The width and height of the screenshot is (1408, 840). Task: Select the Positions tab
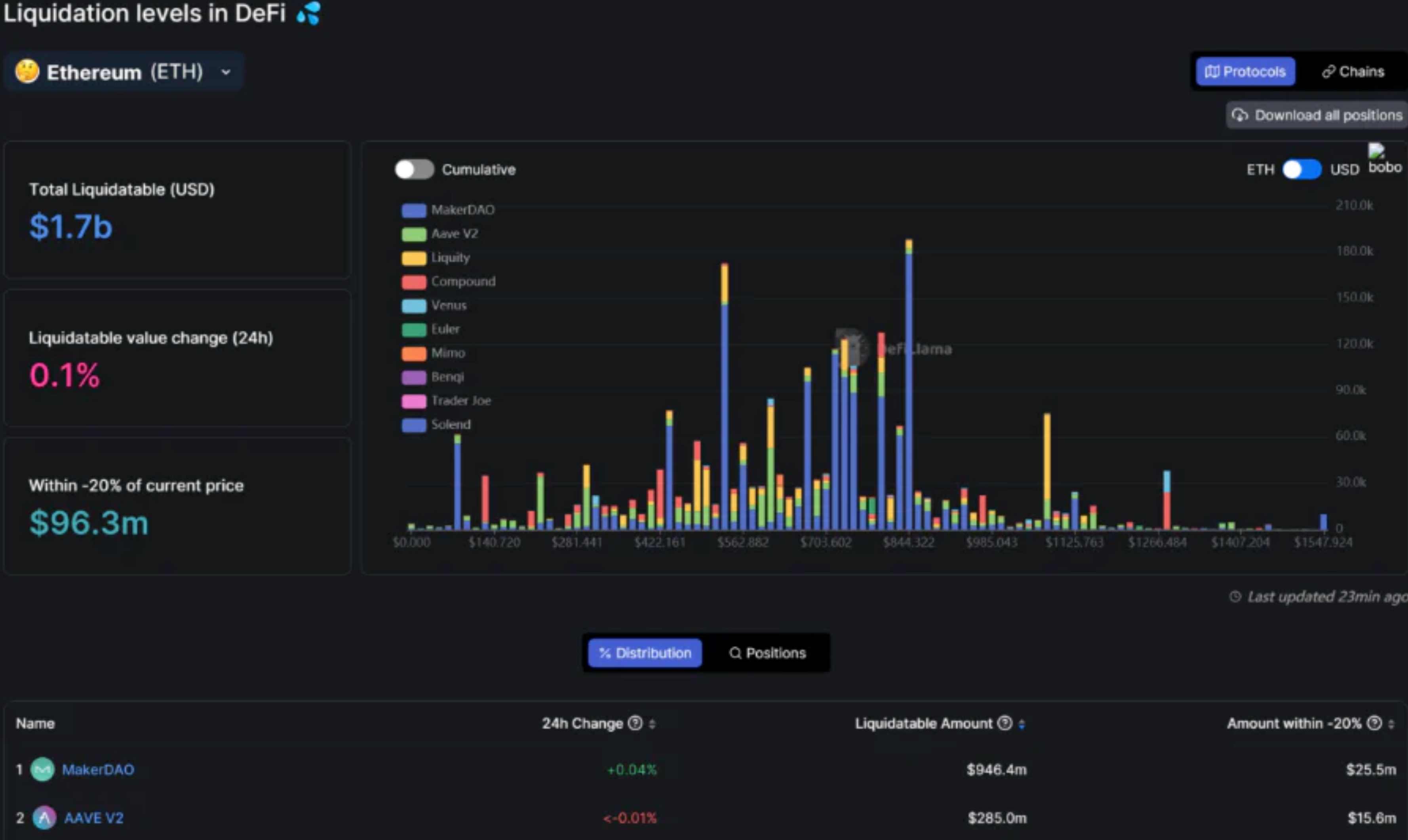coord(767,653)
